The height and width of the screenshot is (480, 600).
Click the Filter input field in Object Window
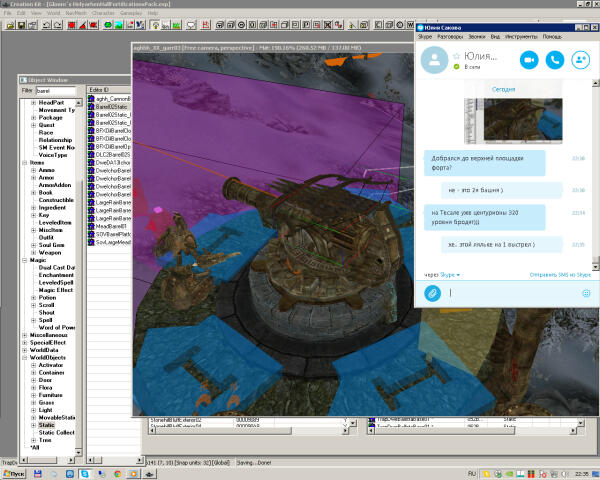[56, 91]
